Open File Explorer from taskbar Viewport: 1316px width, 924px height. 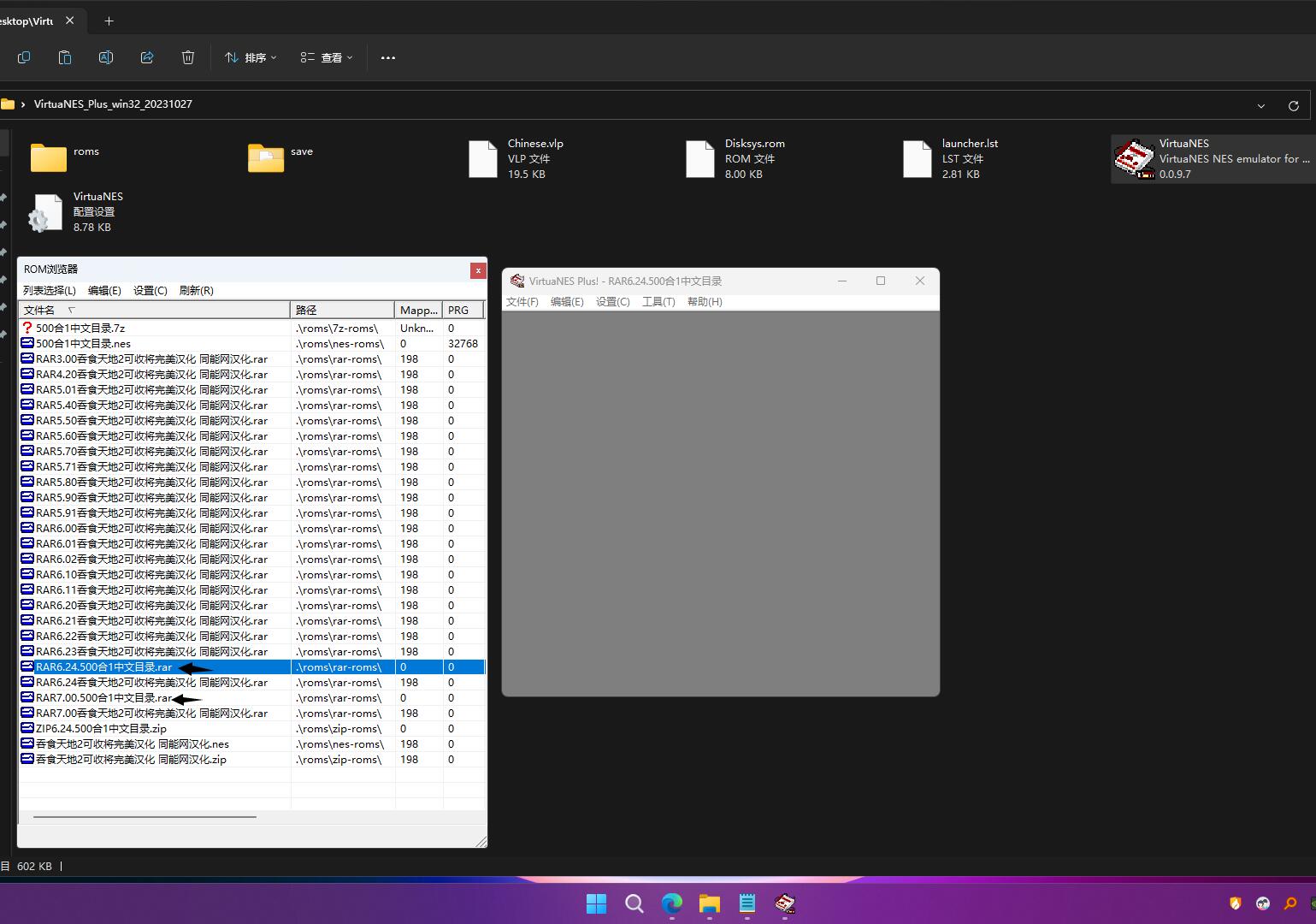pyautogui.click(x=710, y=903)
